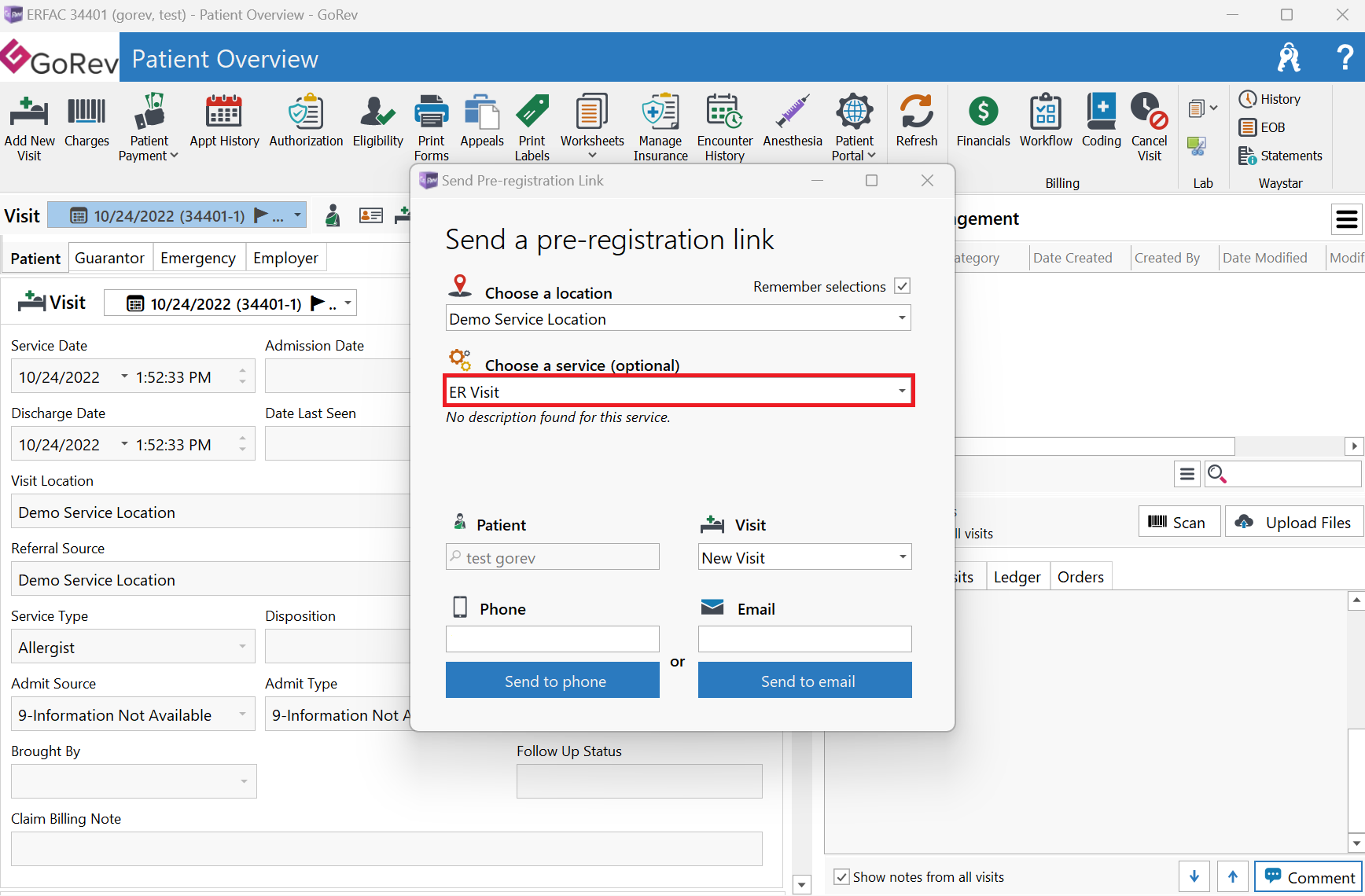Click Email address input field

(805, 639)
